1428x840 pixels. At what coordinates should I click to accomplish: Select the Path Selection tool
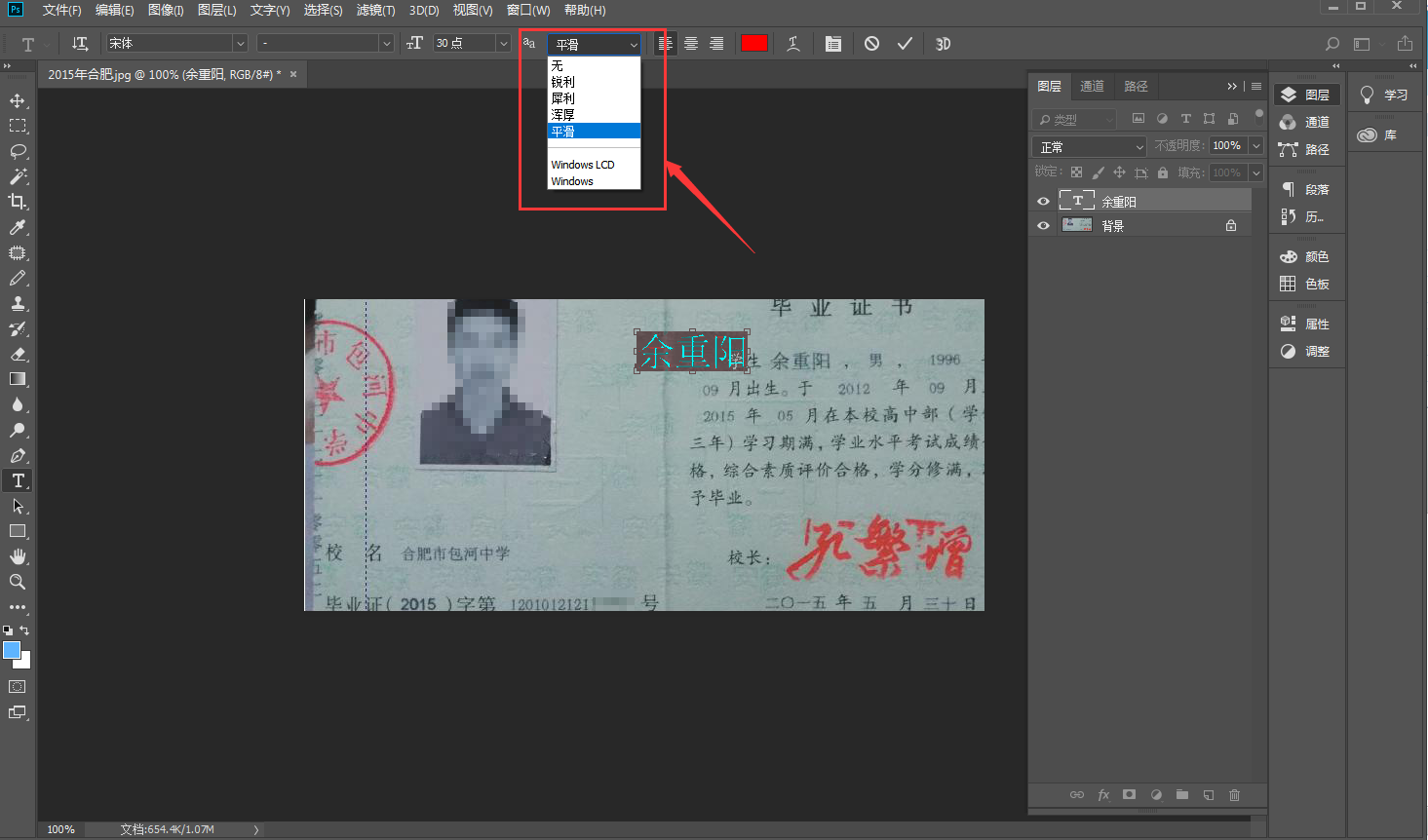(x=18, y=506)
